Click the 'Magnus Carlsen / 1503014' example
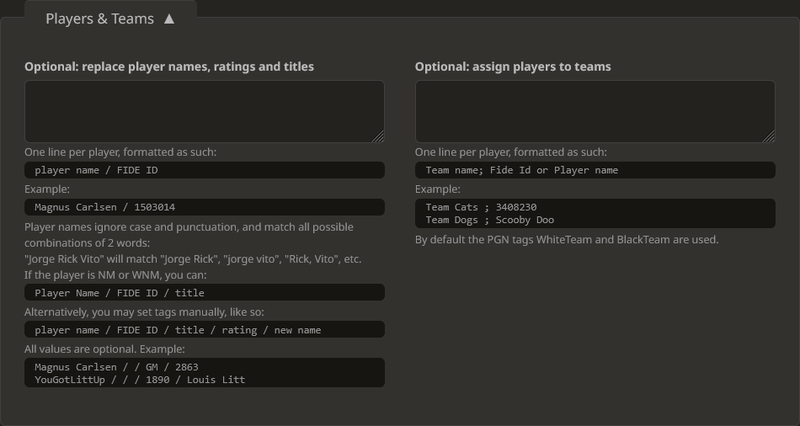800x426 pixels. pyautogui.click(x=204, y=207)
